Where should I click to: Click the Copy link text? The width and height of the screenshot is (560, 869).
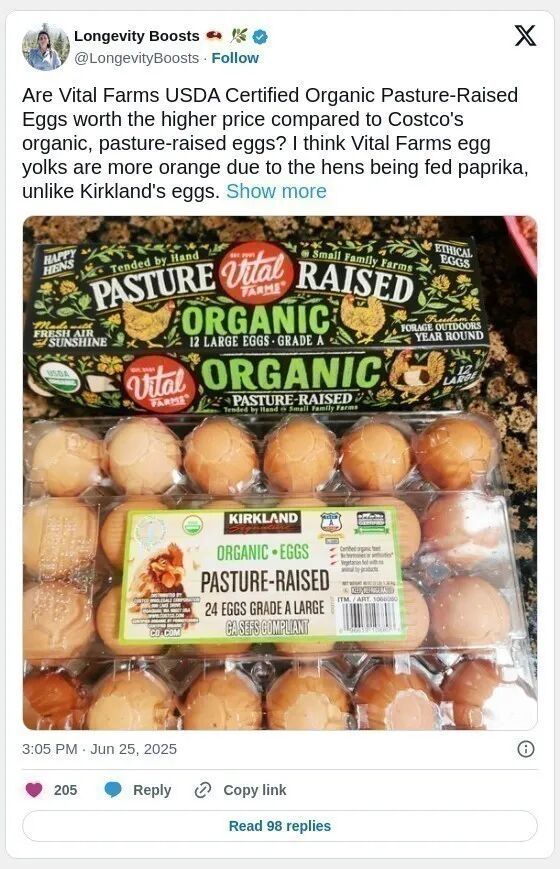point(254,790)
